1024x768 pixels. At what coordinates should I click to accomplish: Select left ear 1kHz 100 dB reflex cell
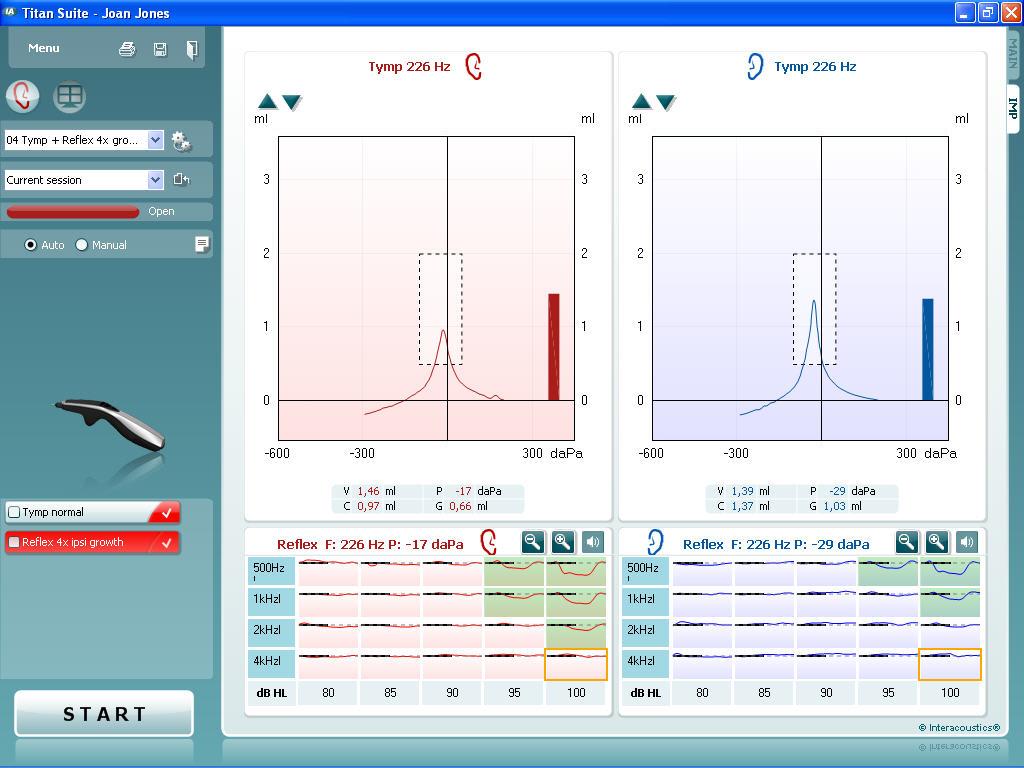tap(950, 602)
